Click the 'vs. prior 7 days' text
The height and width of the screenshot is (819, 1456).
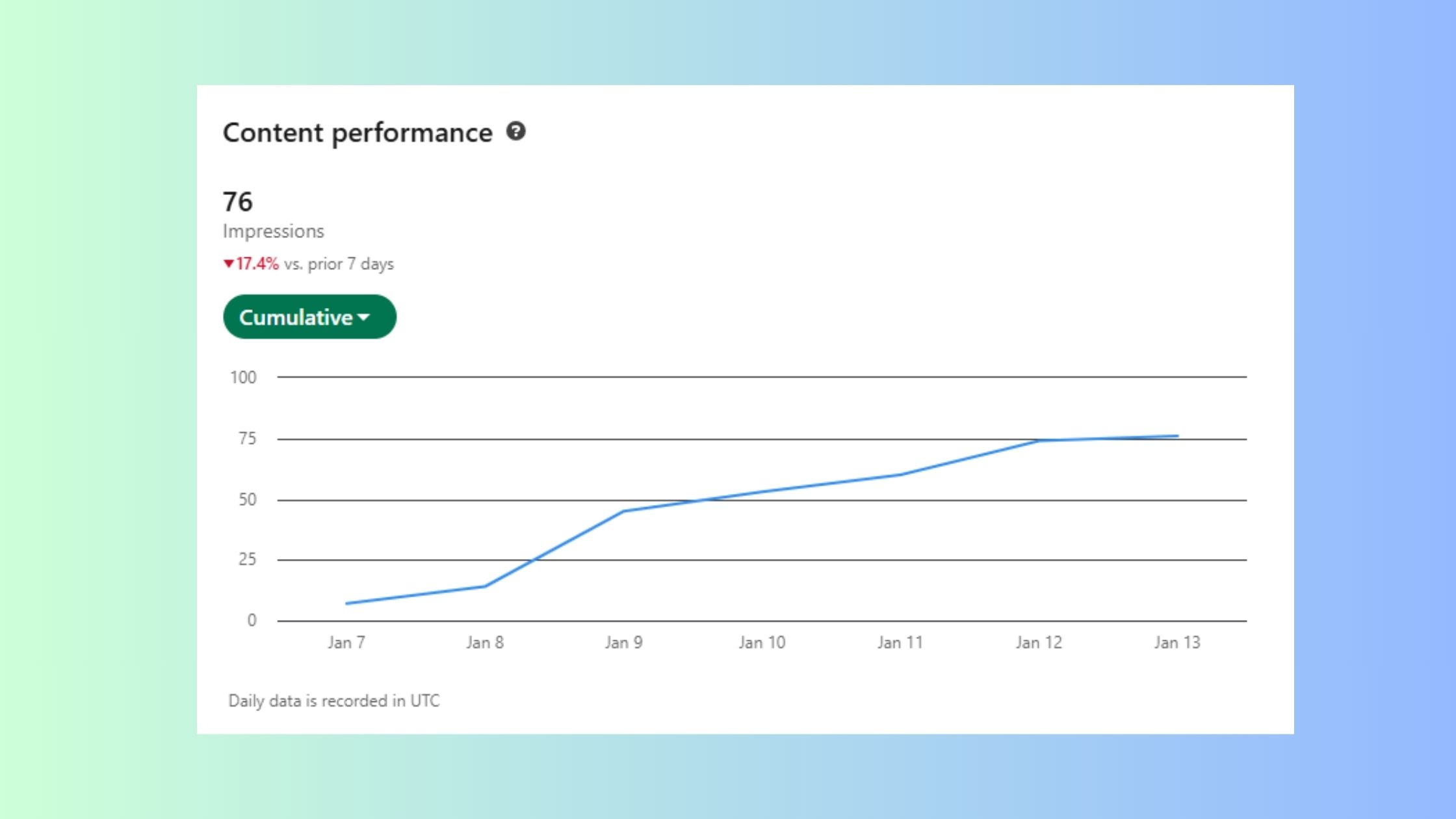tap(339, 264)
